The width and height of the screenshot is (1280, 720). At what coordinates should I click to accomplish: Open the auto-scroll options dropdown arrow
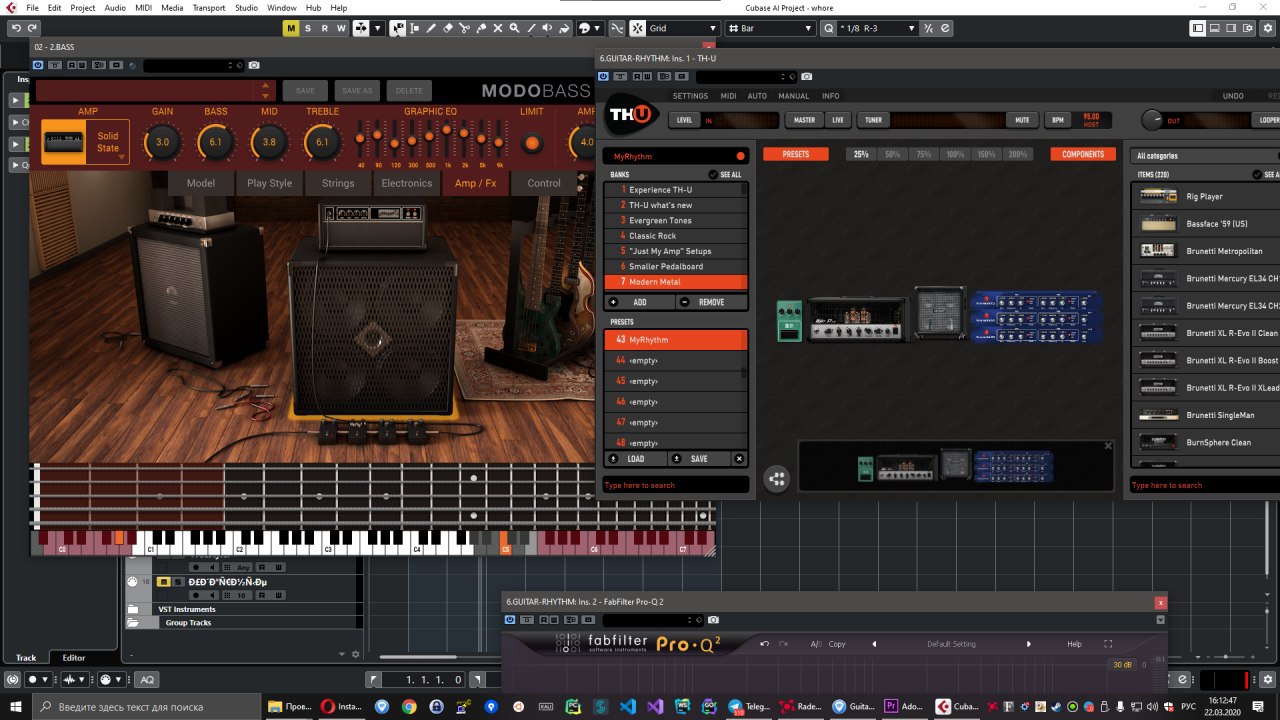pyautogui.click(x=377, y=28)
